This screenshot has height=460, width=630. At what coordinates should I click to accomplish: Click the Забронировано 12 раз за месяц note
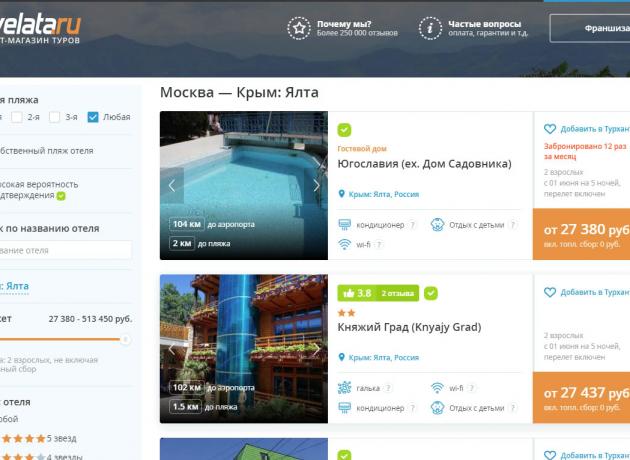[585, 151]
